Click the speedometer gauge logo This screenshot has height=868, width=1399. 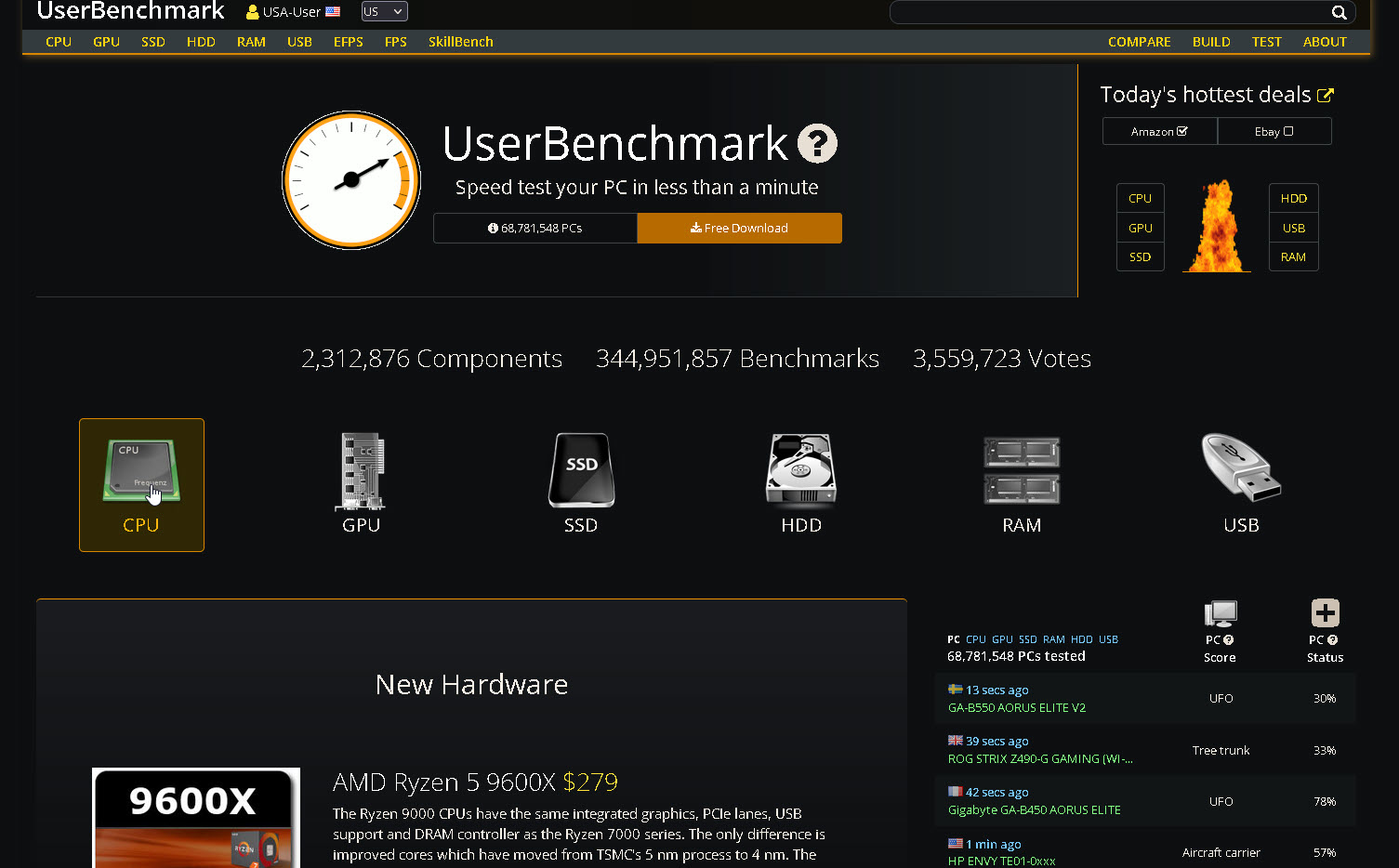click(x=351, y=180)
